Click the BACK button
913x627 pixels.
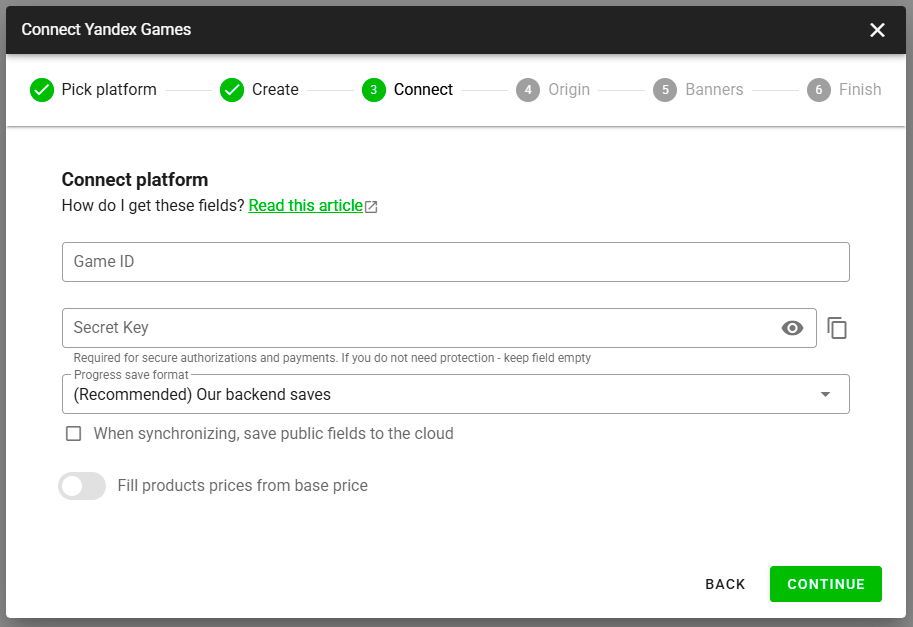click(725, 584)
